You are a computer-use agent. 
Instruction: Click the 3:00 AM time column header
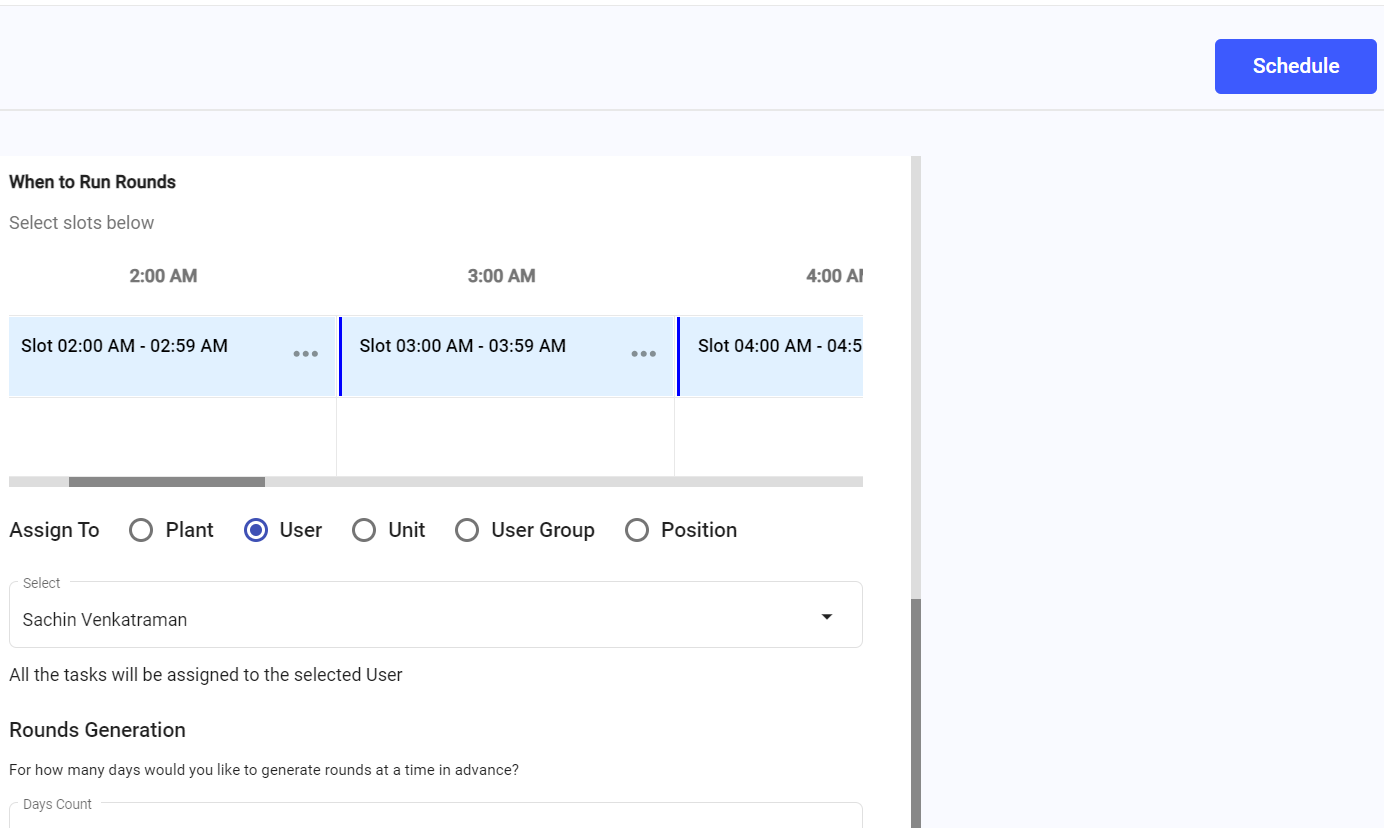tap(501, 276)
